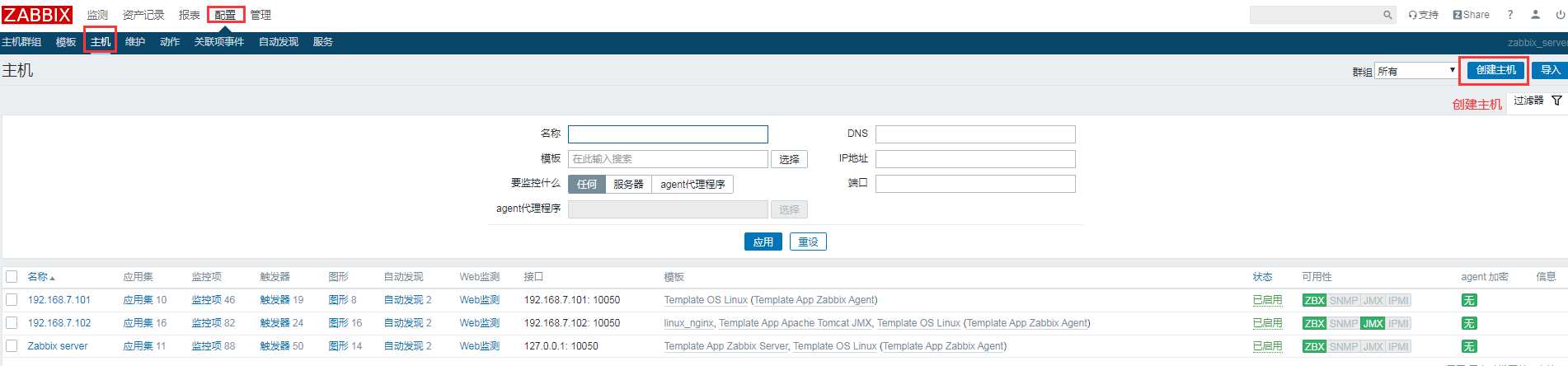1568x366 pixels.
Task: Click 选择 button next to template field
Action: [789, 159]
